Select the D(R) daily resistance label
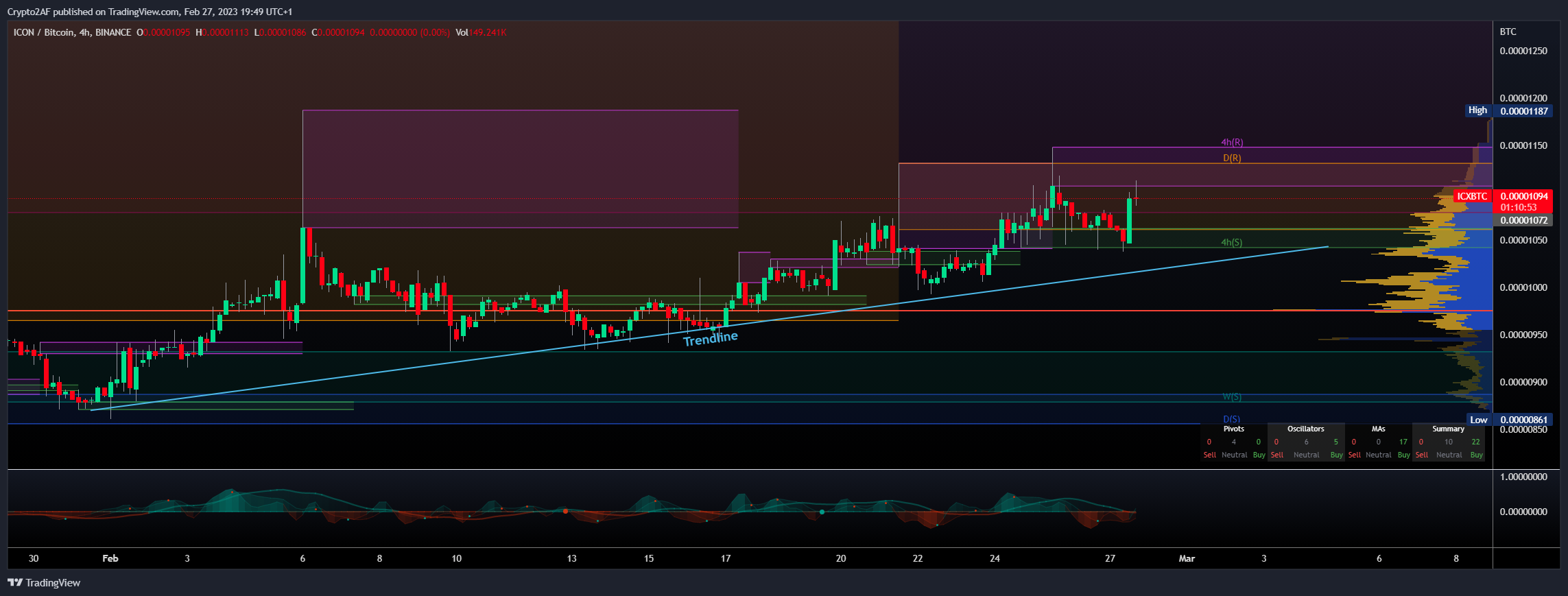The width and height of the screenshot is (1568, 596). pos(1232,158)
